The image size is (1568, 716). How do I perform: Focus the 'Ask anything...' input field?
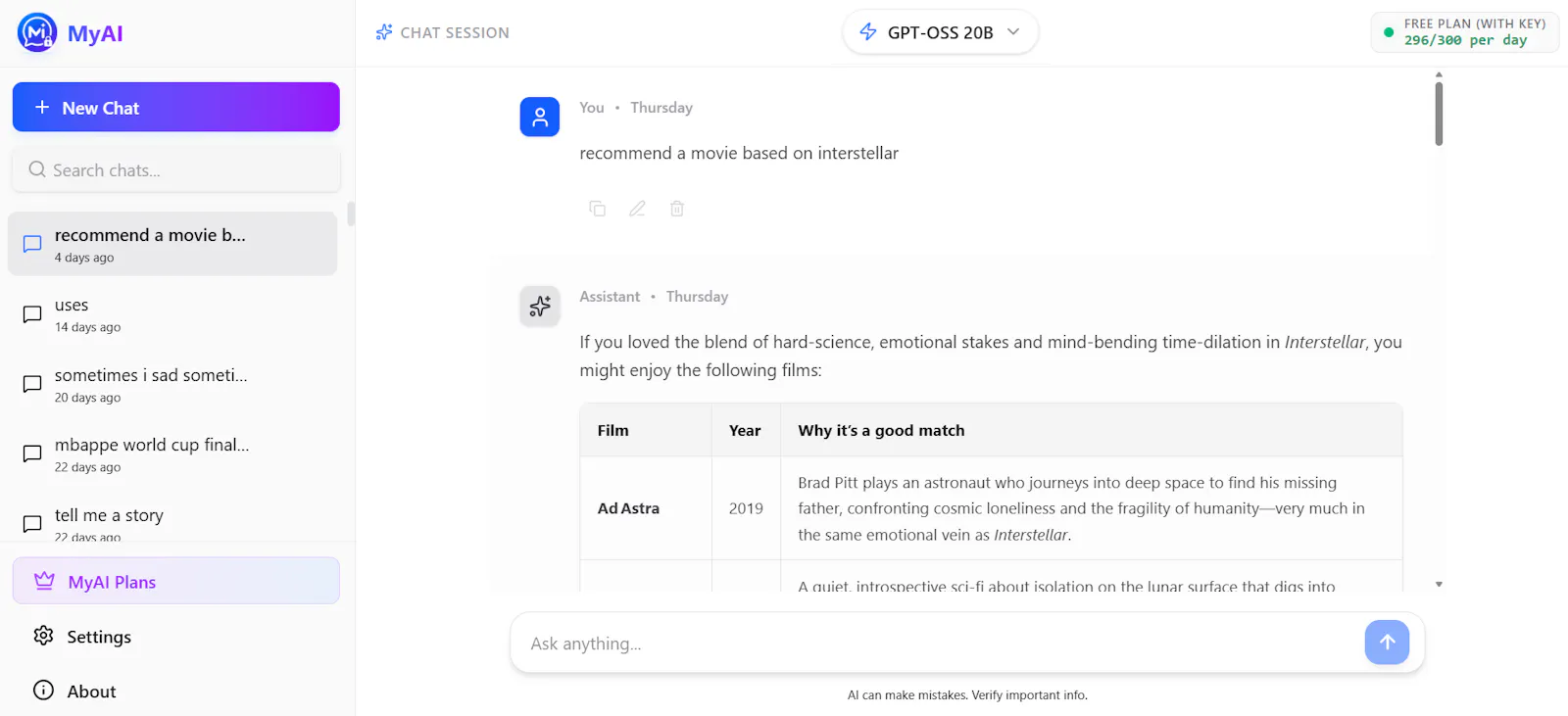tap(936, 644)
